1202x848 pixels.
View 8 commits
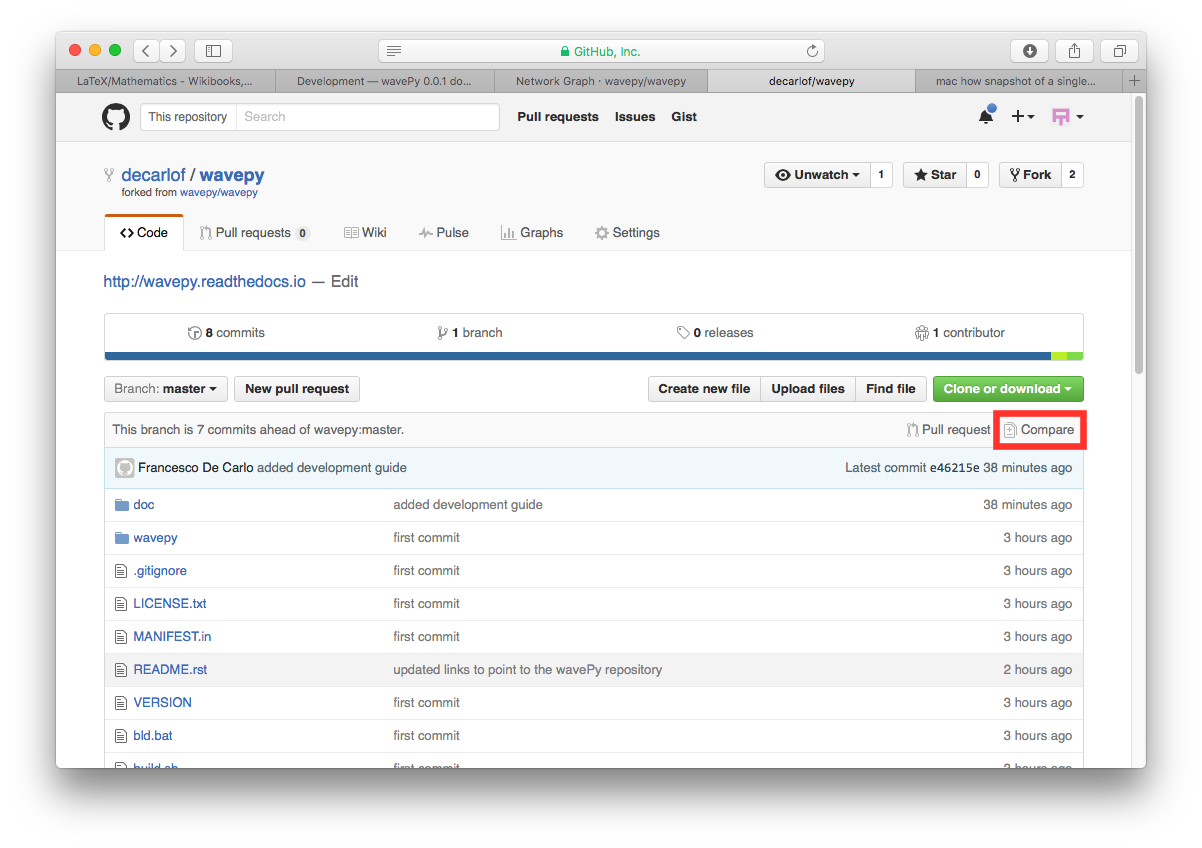[227, 333]
